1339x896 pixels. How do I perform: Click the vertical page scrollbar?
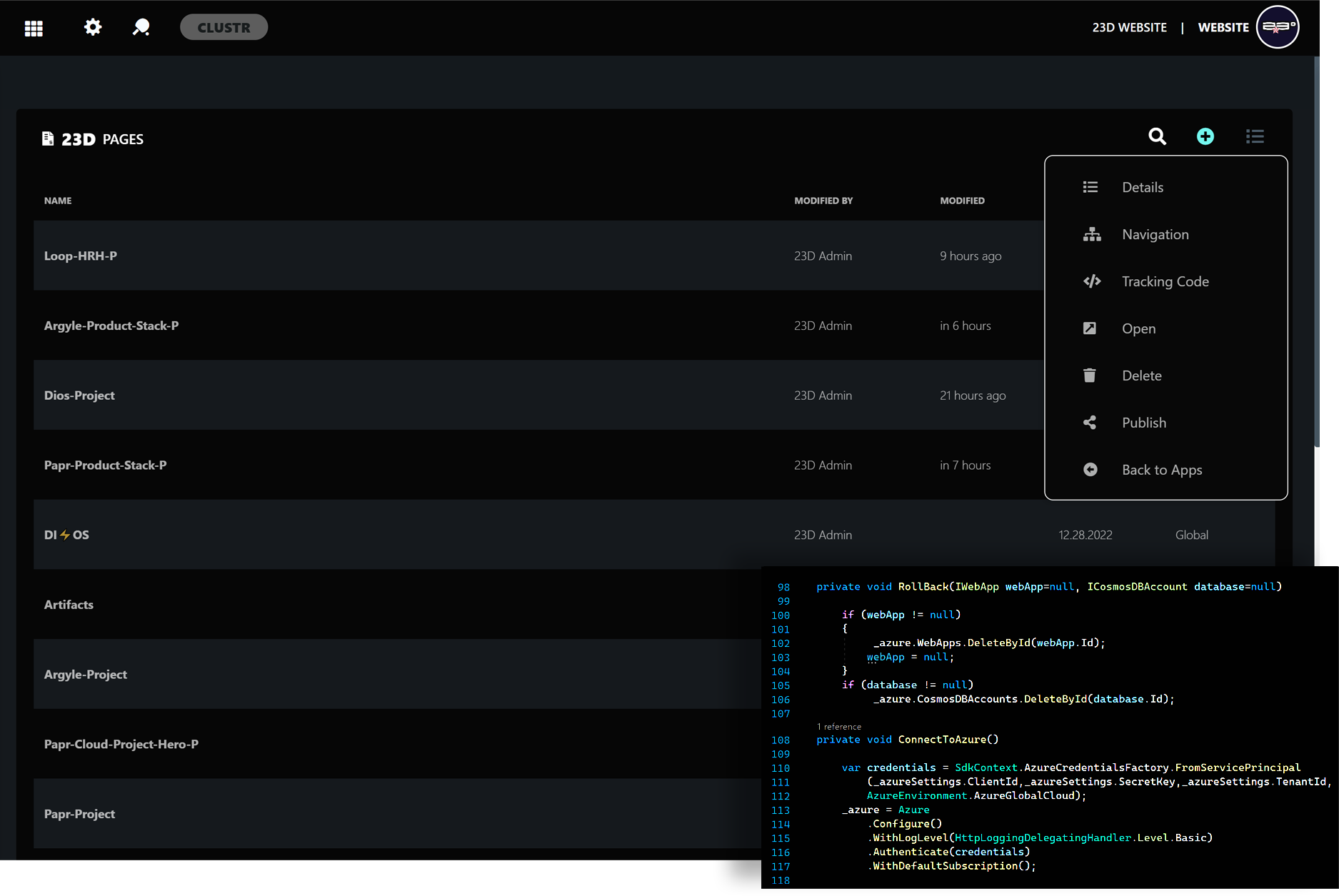(1316, 250)
